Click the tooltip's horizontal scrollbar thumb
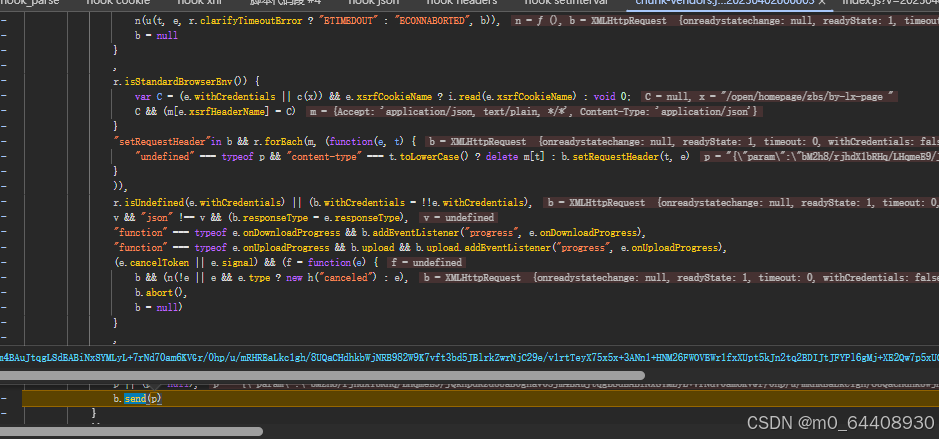The width and height of the screenshot is (939, 439). [323, 376]
